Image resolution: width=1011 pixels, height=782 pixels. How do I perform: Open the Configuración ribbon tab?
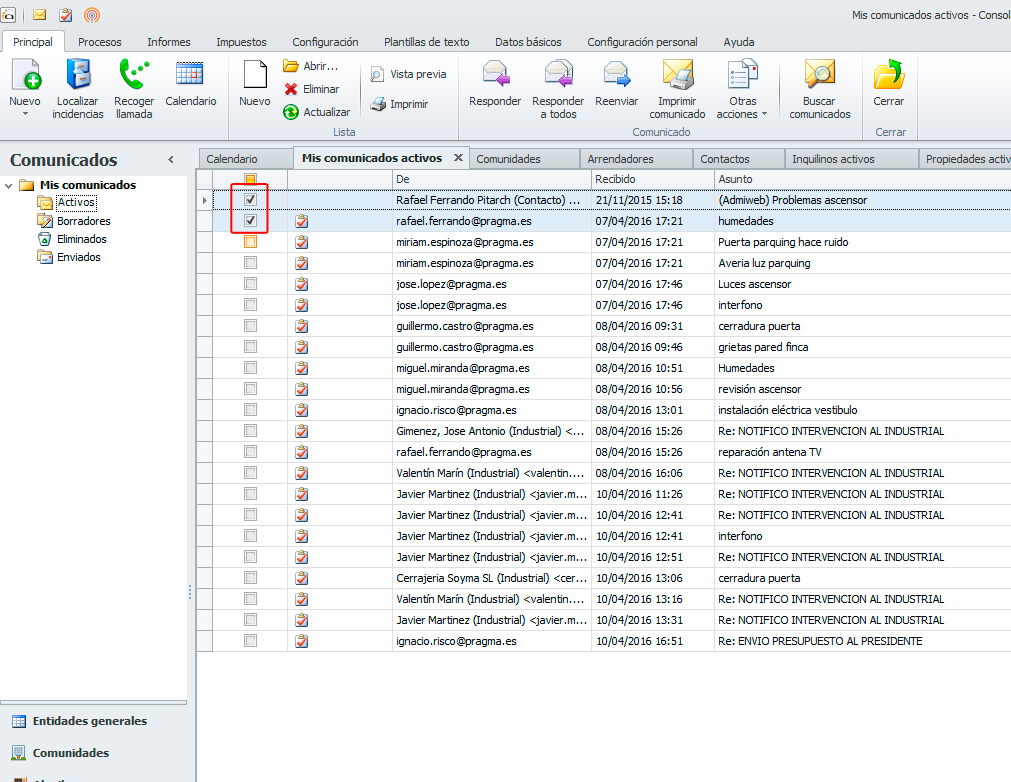[325, 42]
